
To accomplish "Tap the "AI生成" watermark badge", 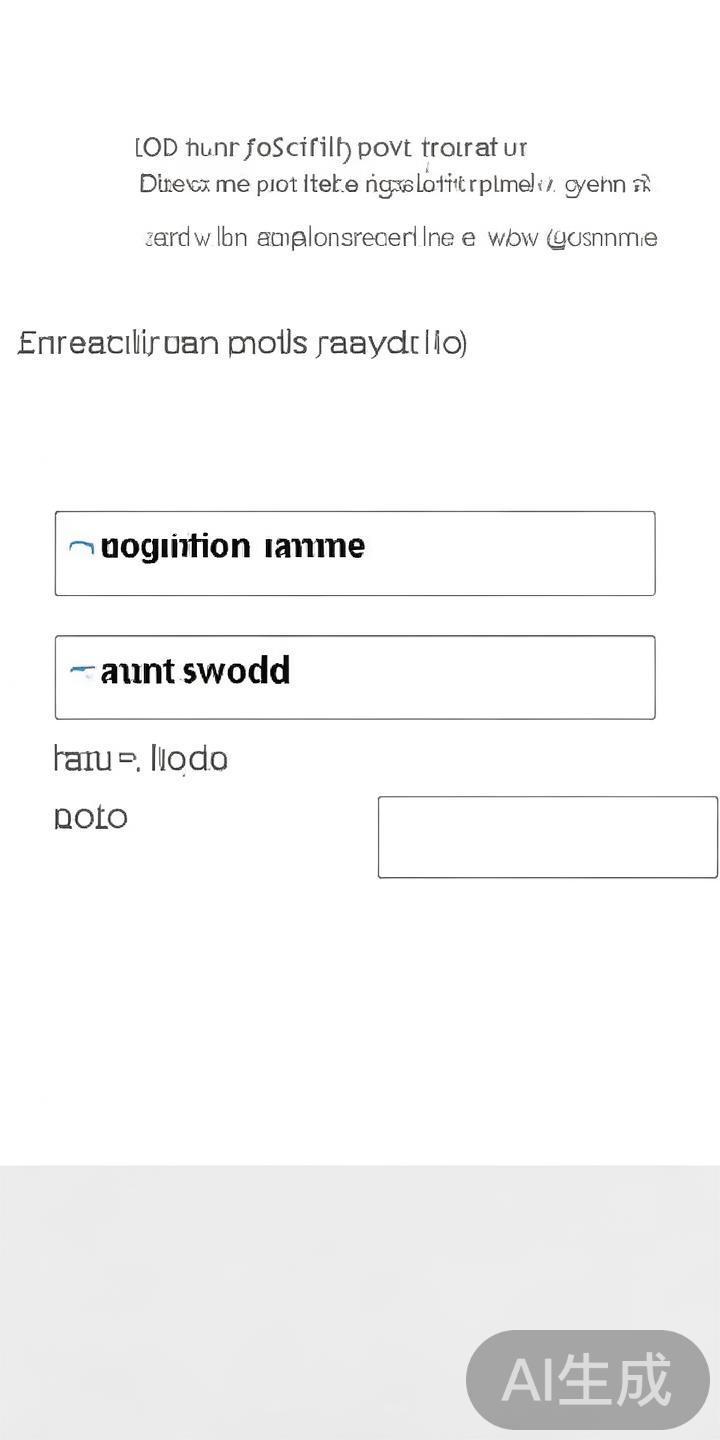I will [587, 1380].
